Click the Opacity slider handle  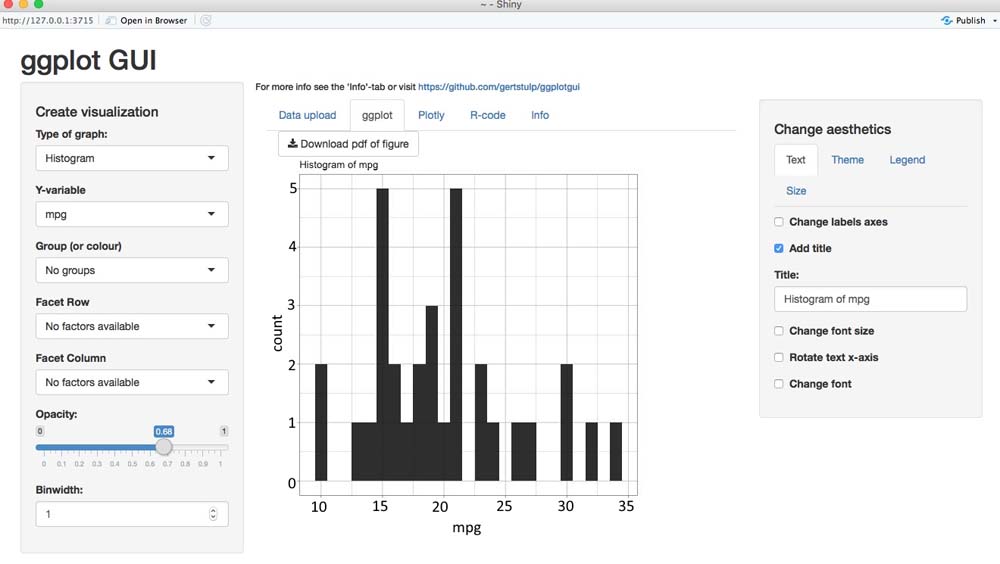click(x=164, y=447)
